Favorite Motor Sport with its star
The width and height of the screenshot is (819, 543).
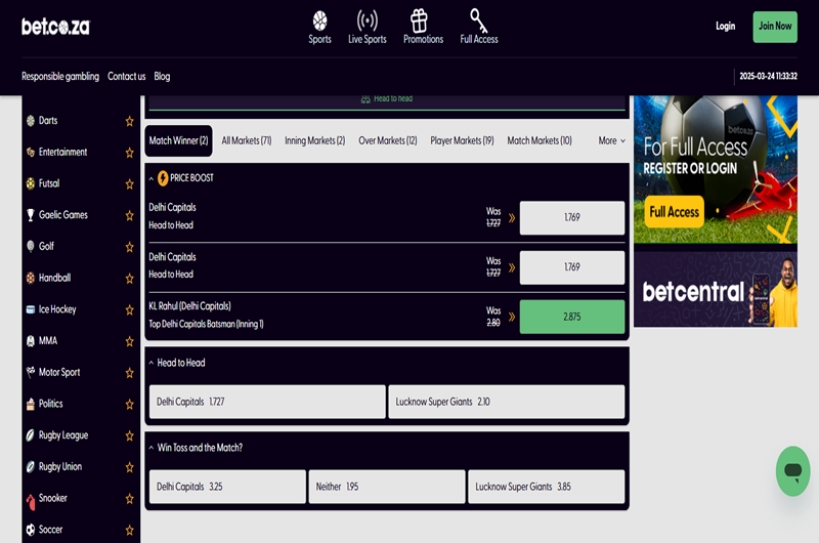tap(130, 373)
